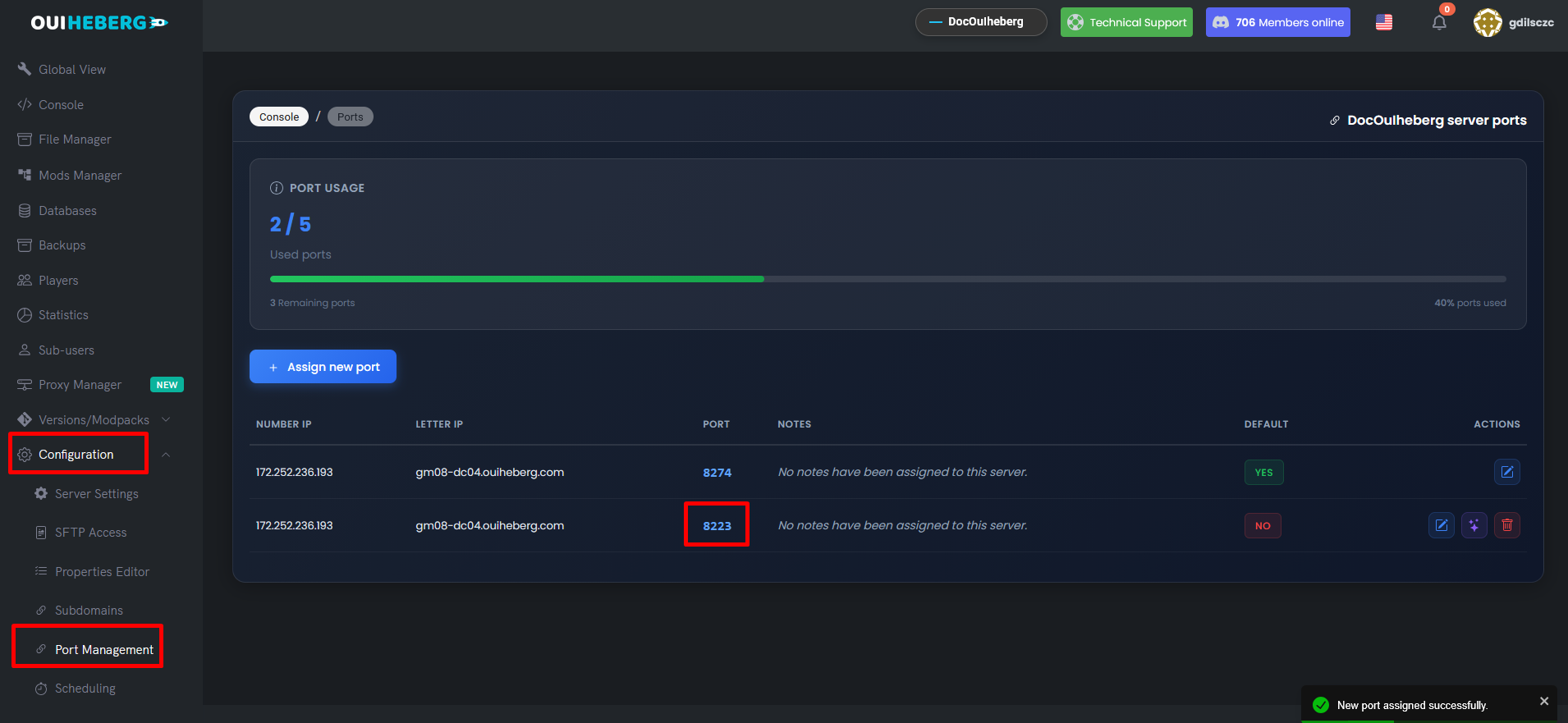Click the edit icon for port 8274
Screen dimensions: 1568x723
[1506, 472]
